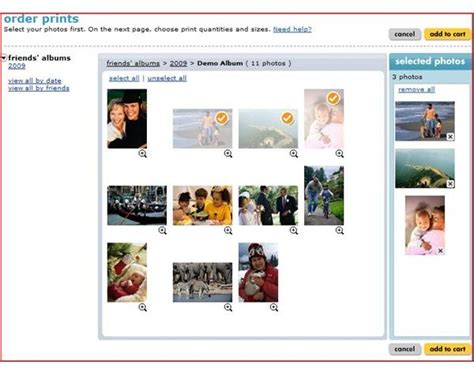Open the Need help? link
This screenshot has width=474, height=368.
pyautogui.click(x=292, y=29)
